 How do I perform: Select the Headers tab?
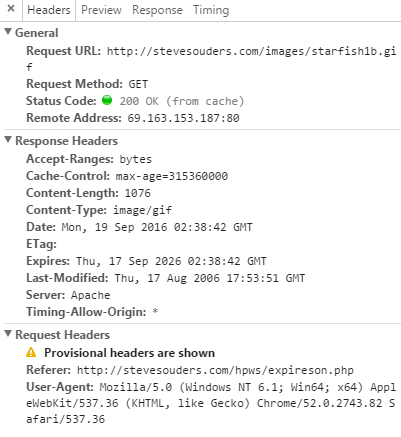(49, 10)
